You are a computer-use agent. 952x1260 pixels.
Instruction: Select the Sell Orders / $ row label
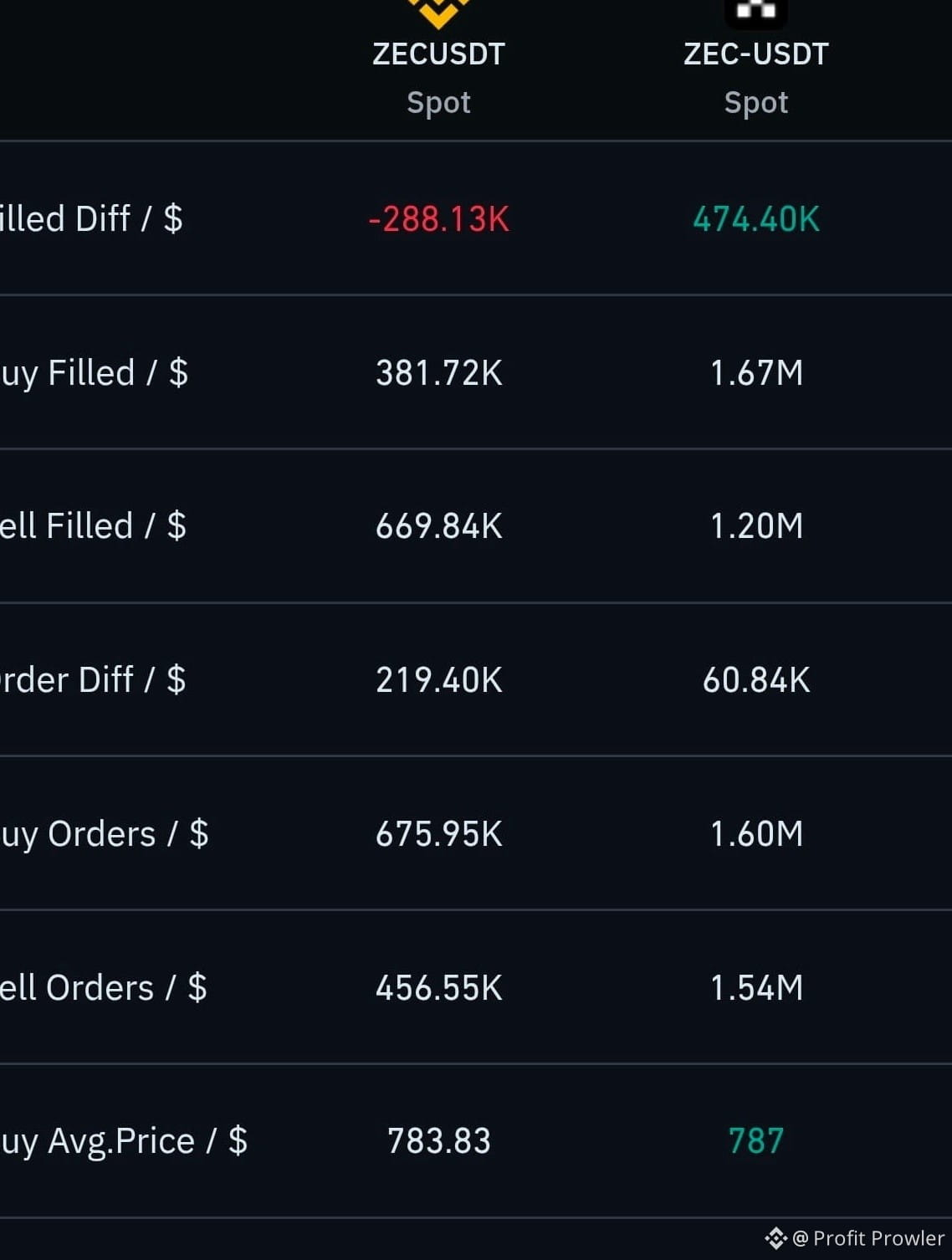point(103,988)
